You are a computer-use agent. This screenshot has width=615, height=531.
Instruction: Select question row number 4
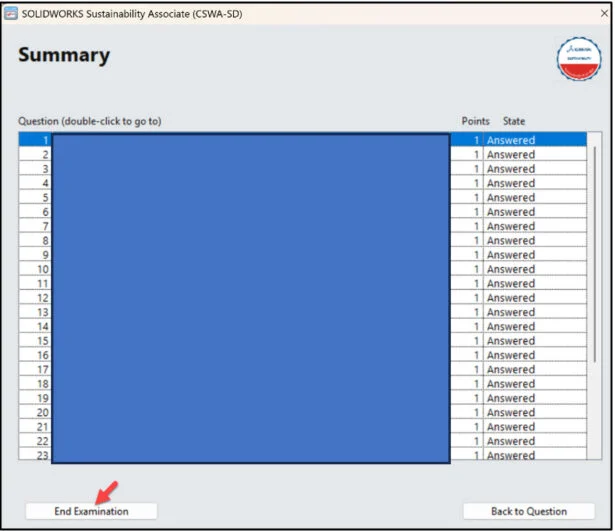click(302, 183)
